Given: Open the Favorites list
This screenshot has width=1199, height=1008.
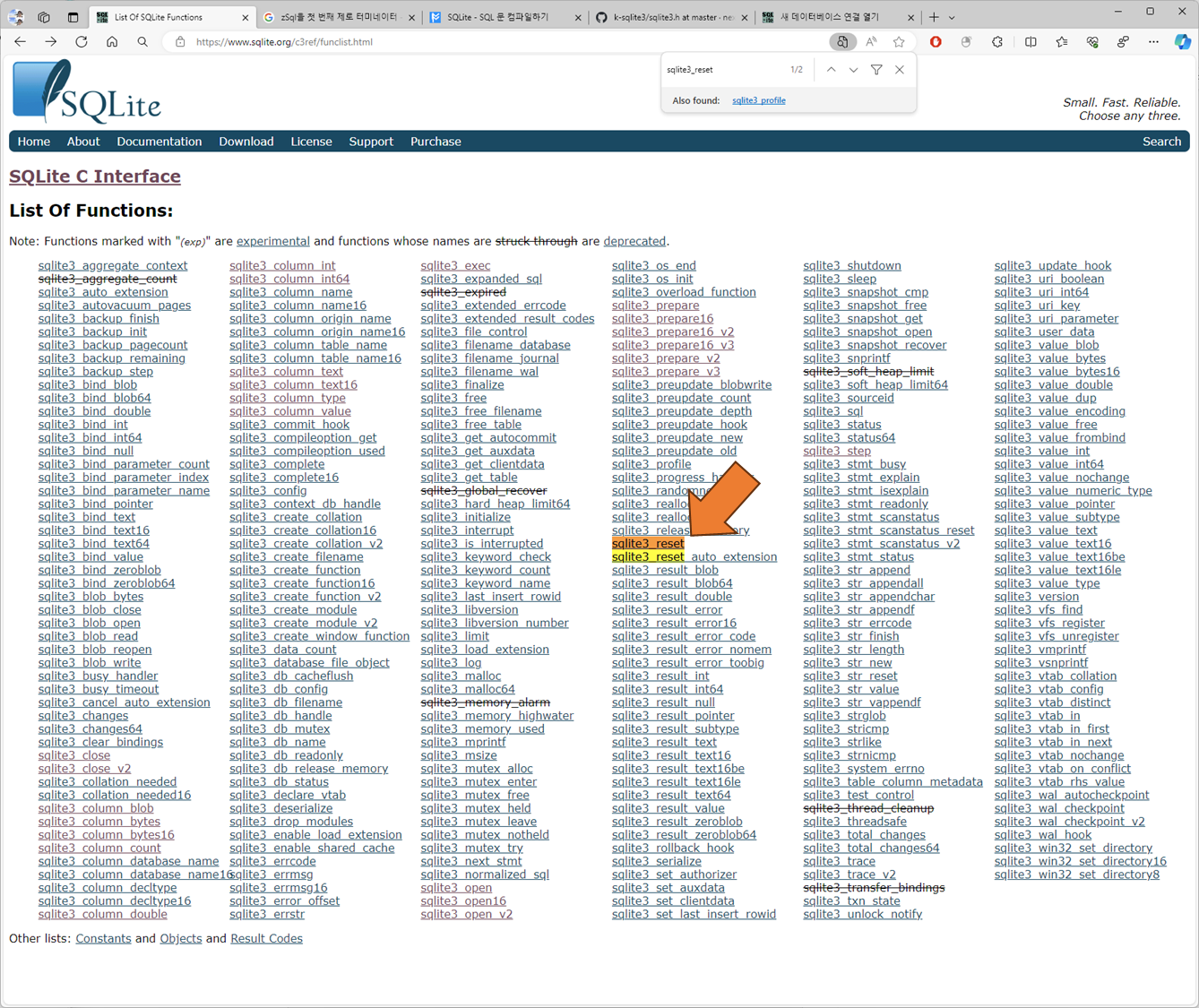Looking at the screenshot, I should pyautogui.click(x=1062, y=42).
